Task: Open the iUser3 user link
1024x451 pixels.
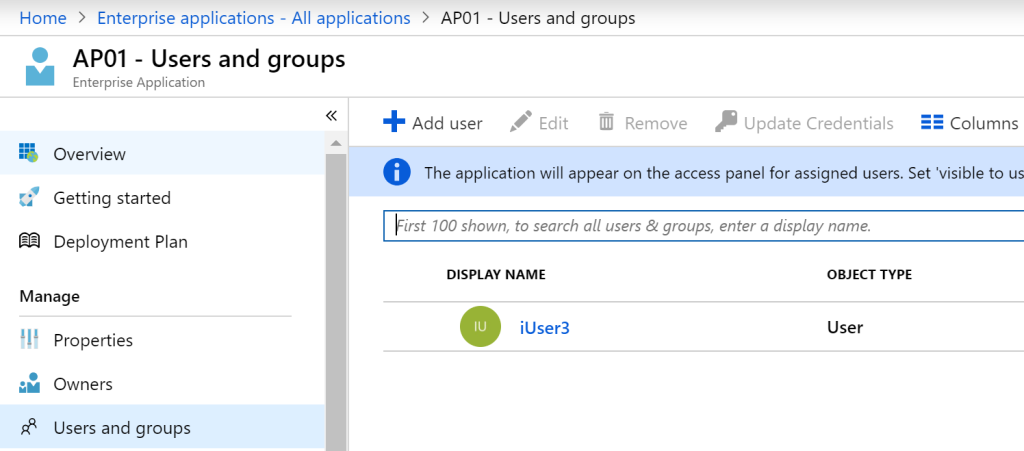Action: click(x=545, y=327)
